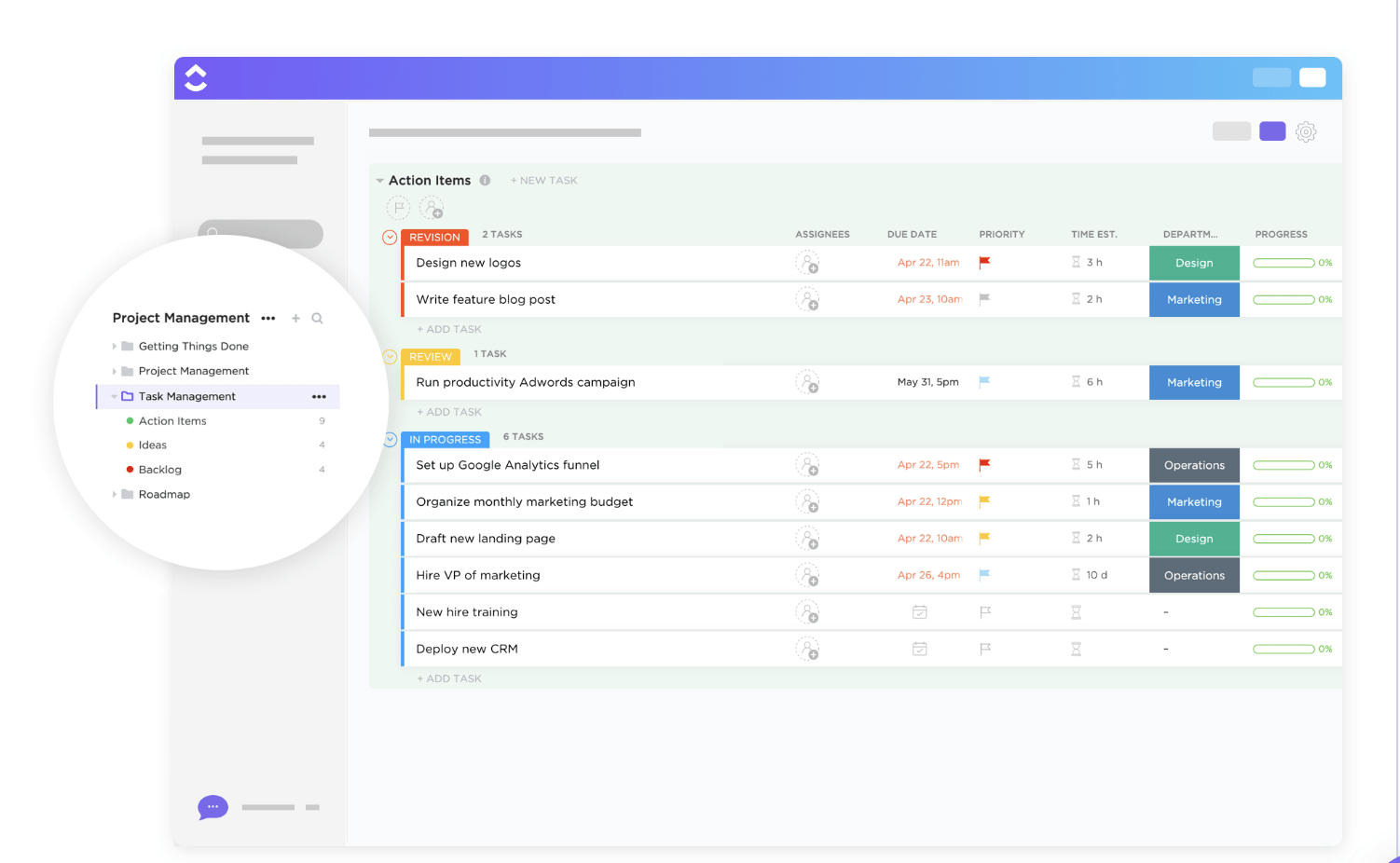The height and width of the screenshot is (863, 1400).
Task: Click yellow flag for Organize monthly marketing budget
Action: tap(984, 501)
